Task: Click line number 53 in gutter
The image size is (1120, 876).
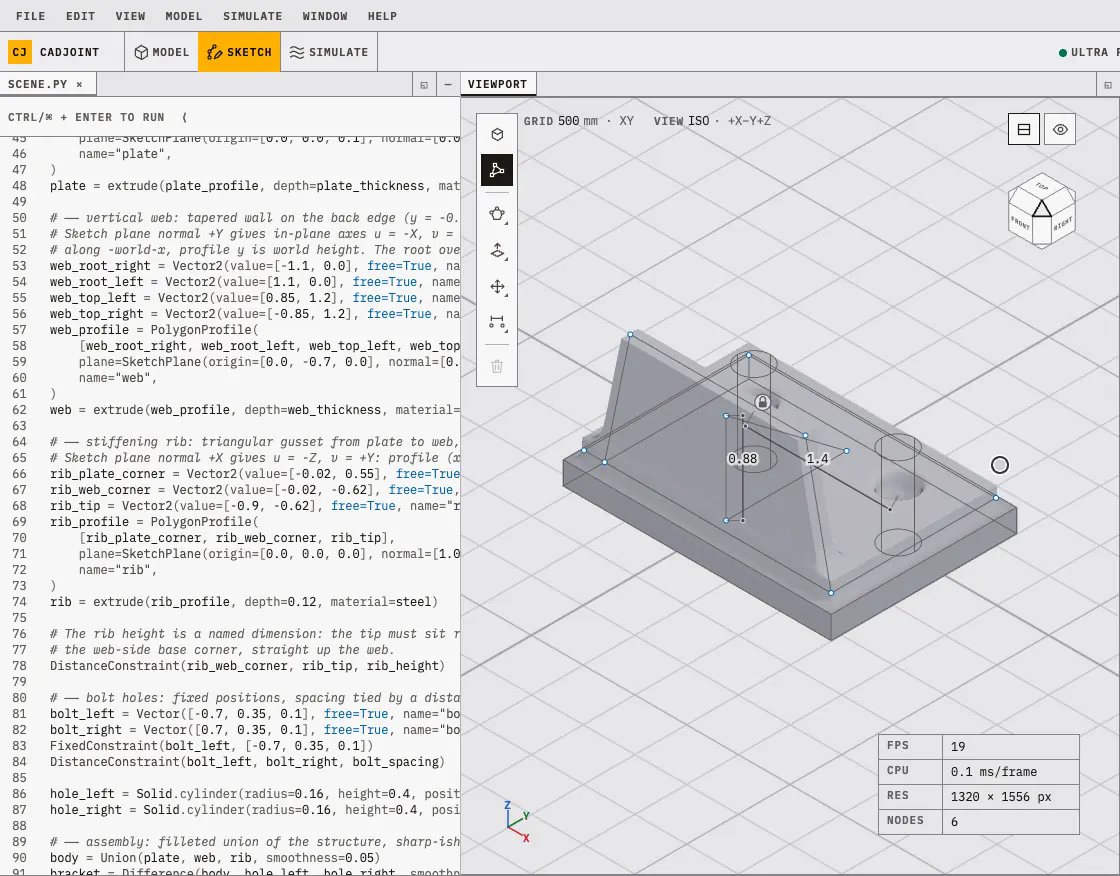Action: click(x=19, y=266)
